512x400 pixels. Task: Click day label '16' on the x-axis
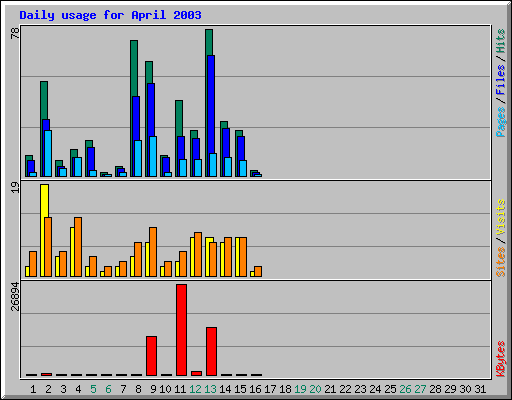[x=255, y=389]
